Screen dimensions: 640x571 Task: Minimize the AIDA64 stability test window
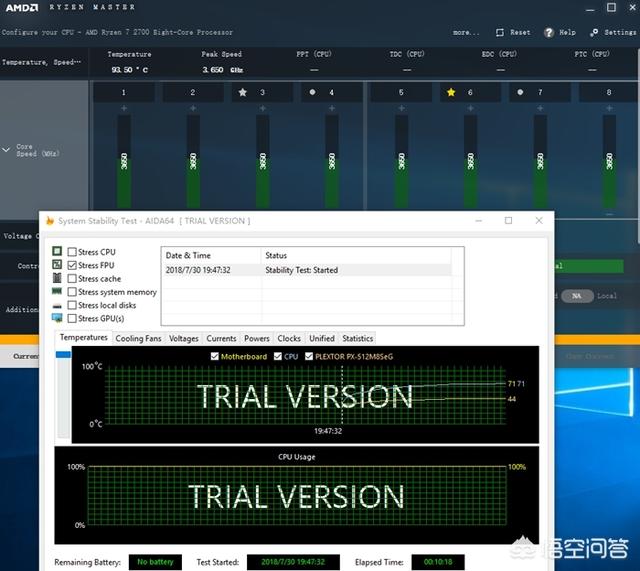(479, 221)
